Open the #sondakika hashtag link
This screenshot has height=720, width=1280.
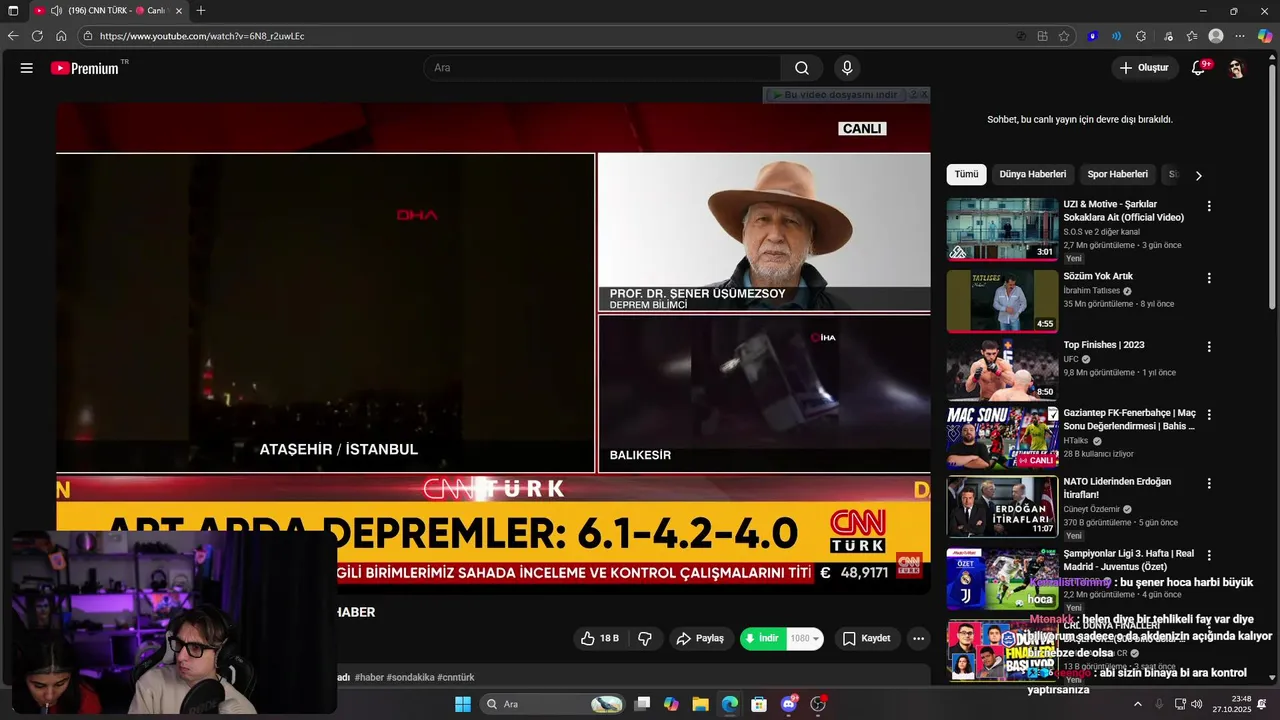pos(410,677)
